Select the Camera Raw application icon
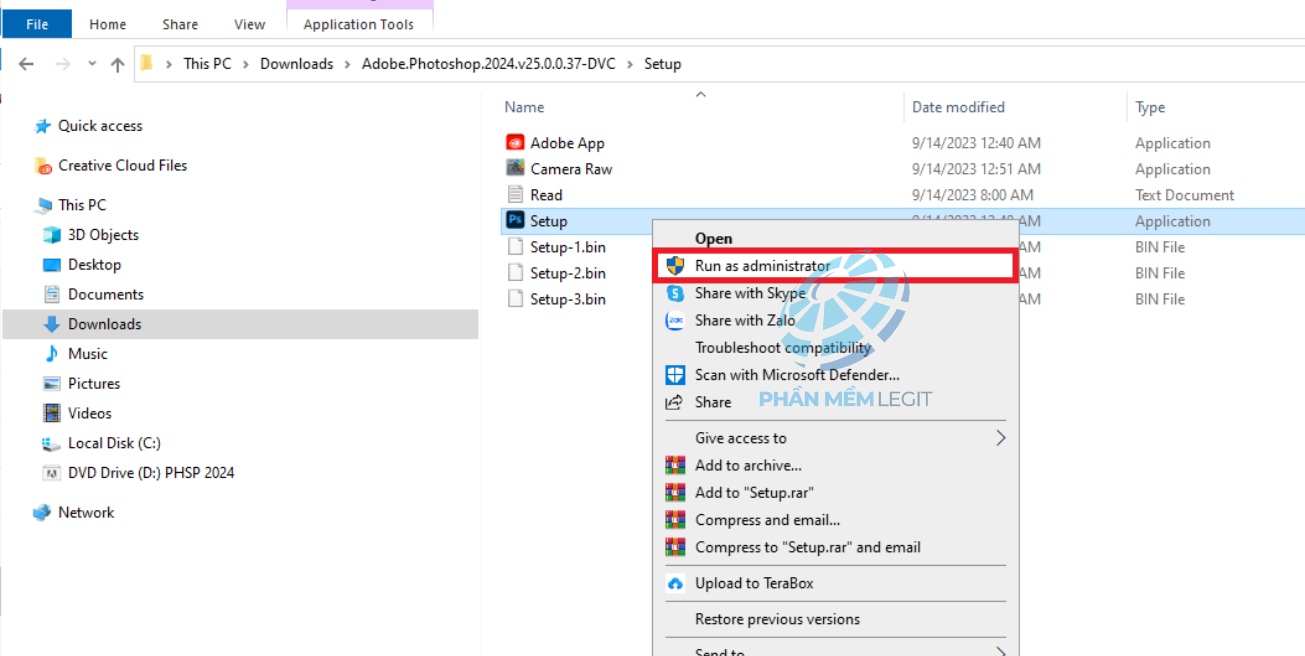This screenshot has height=656, width=1305. pyautogui.click(x=515, y=169)
